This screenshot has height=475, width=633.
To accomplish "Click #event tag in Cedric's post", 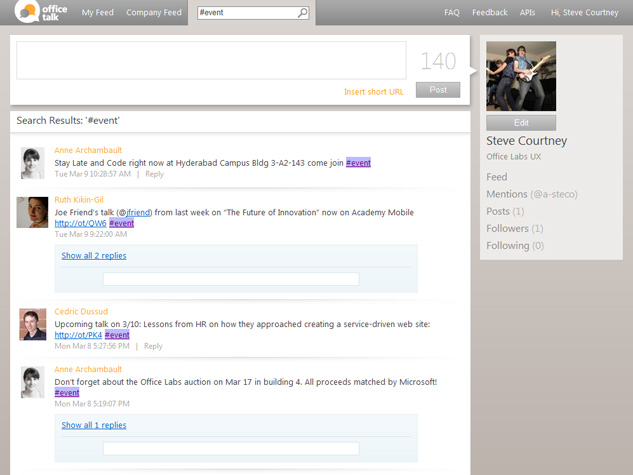I will click(x=117, y=335).
